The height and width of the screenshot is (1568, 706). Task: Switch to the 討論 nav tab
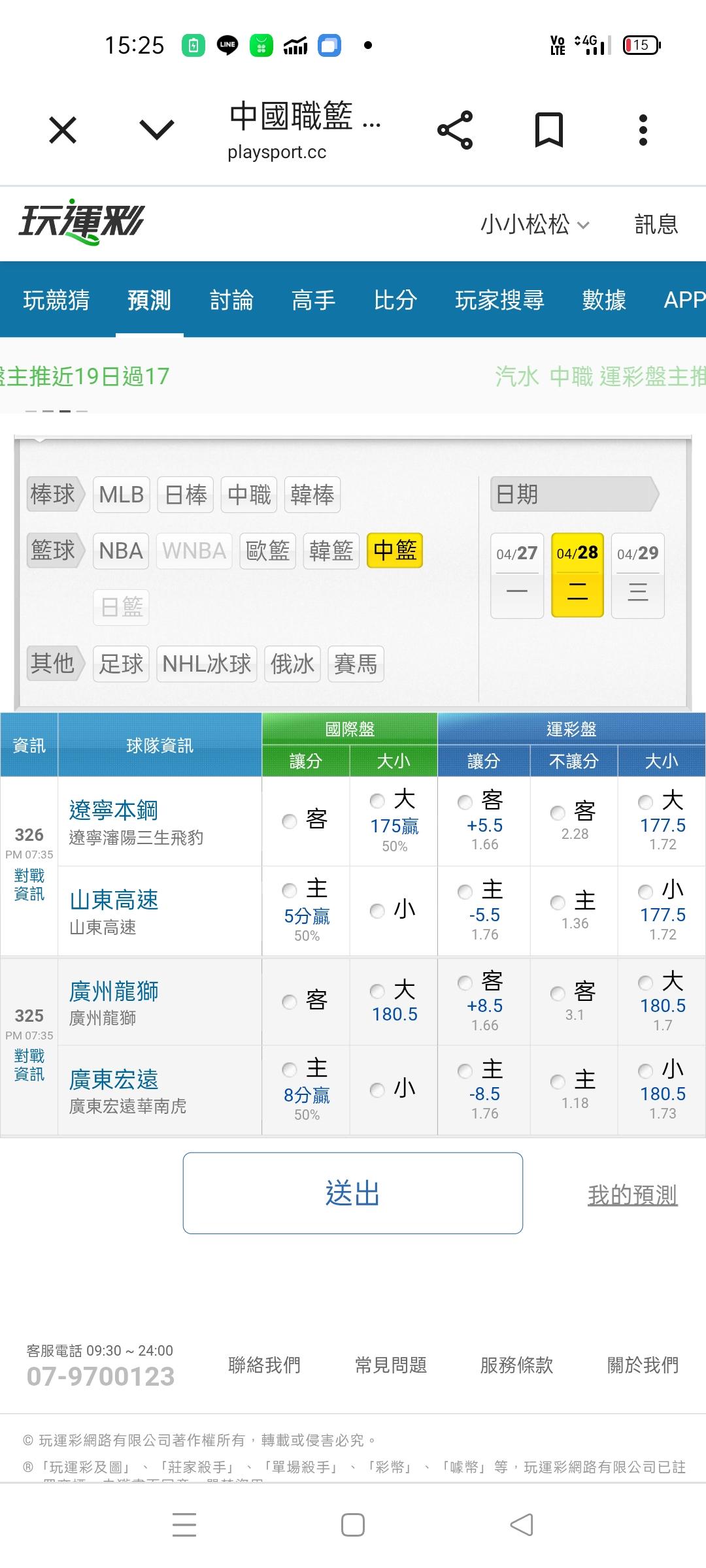pos(231,300)
